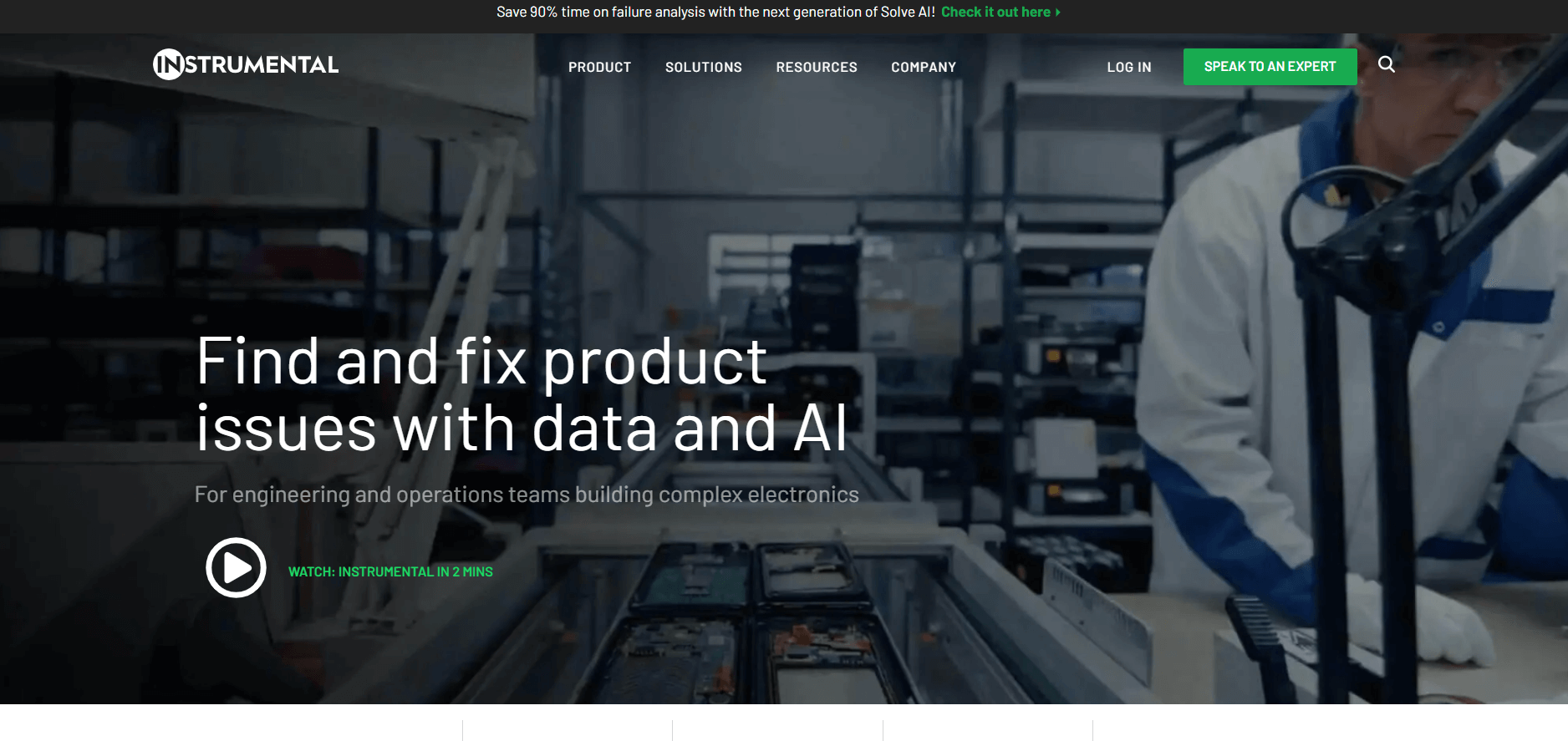Viewport: 1568px width, 741px height.
Task: Open the Company menu
Action: coord(923,67)
